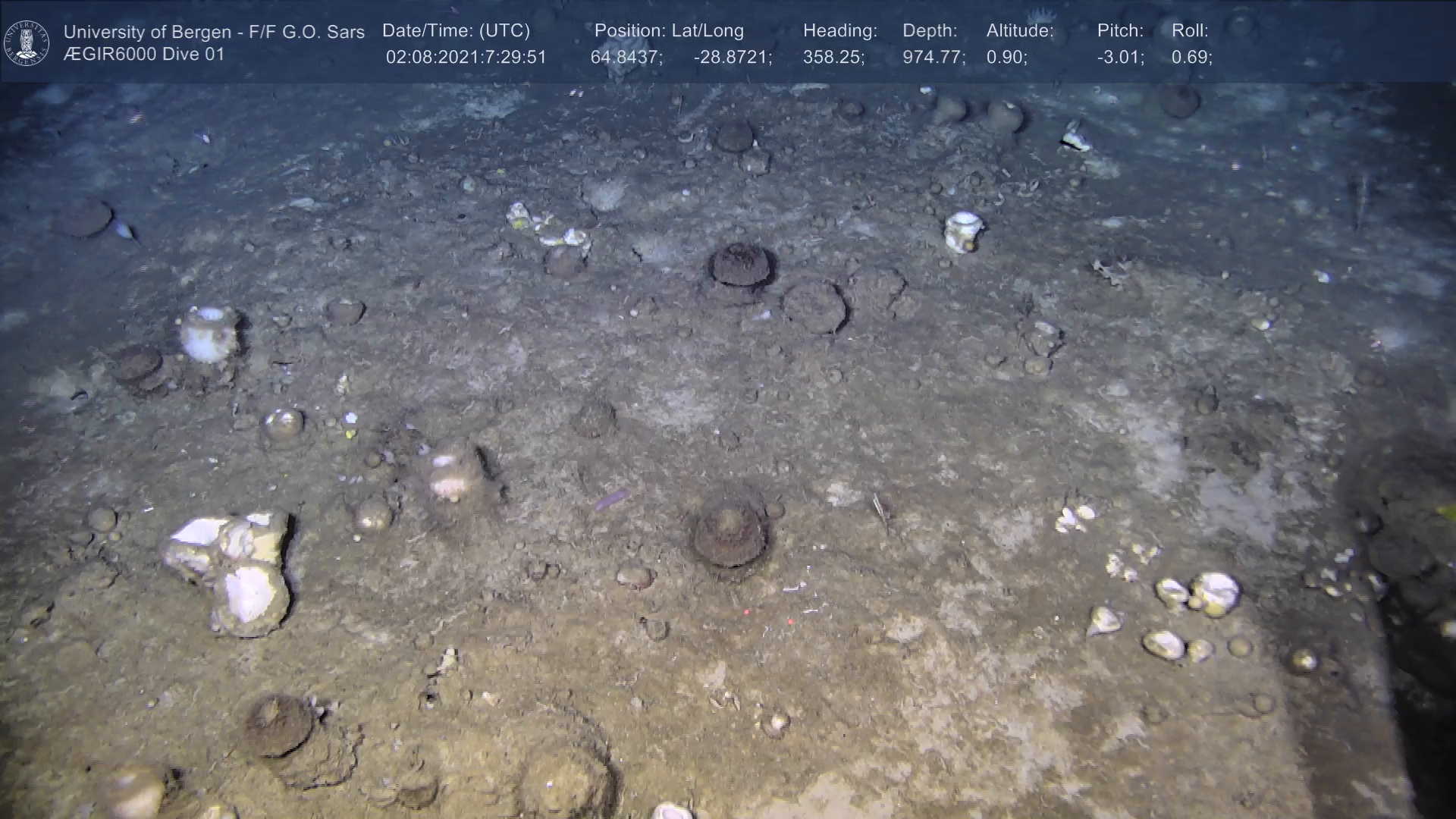Click the Depth label
Image resolution: width=1456 pixels, height=819 pixels.
[x=930, y=31]
